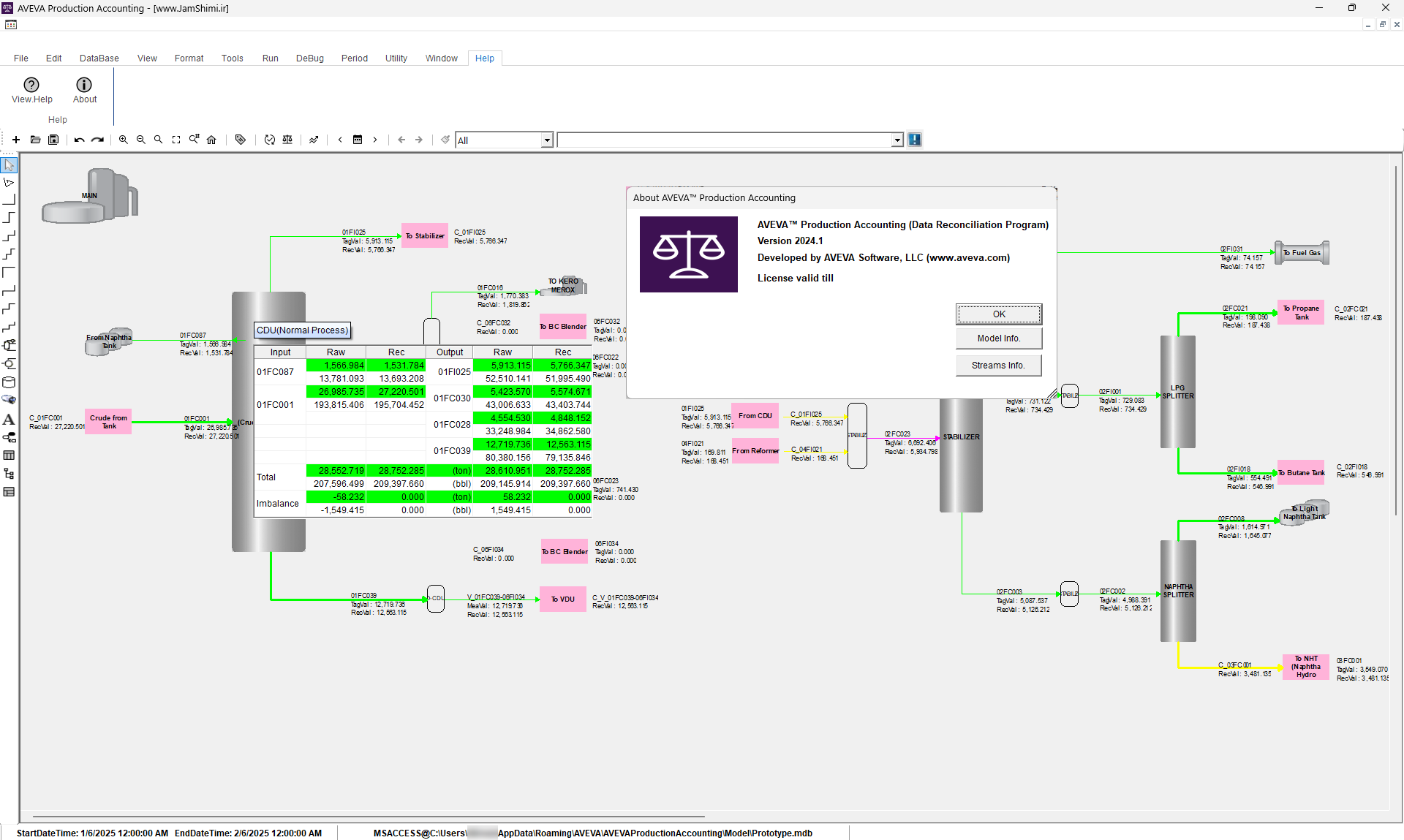The width and height of the screenshot is (1404, 840).
Task: Select the LPG SPLITTER column unit
Action: [1178, 392]
